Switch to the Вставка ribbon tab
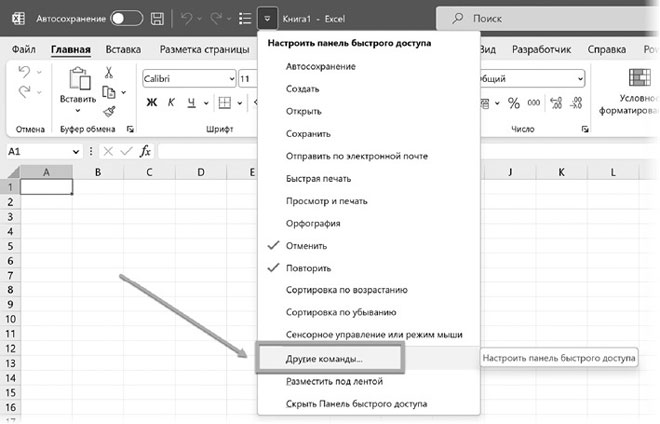The image size is (660, 424). point(122,49)
